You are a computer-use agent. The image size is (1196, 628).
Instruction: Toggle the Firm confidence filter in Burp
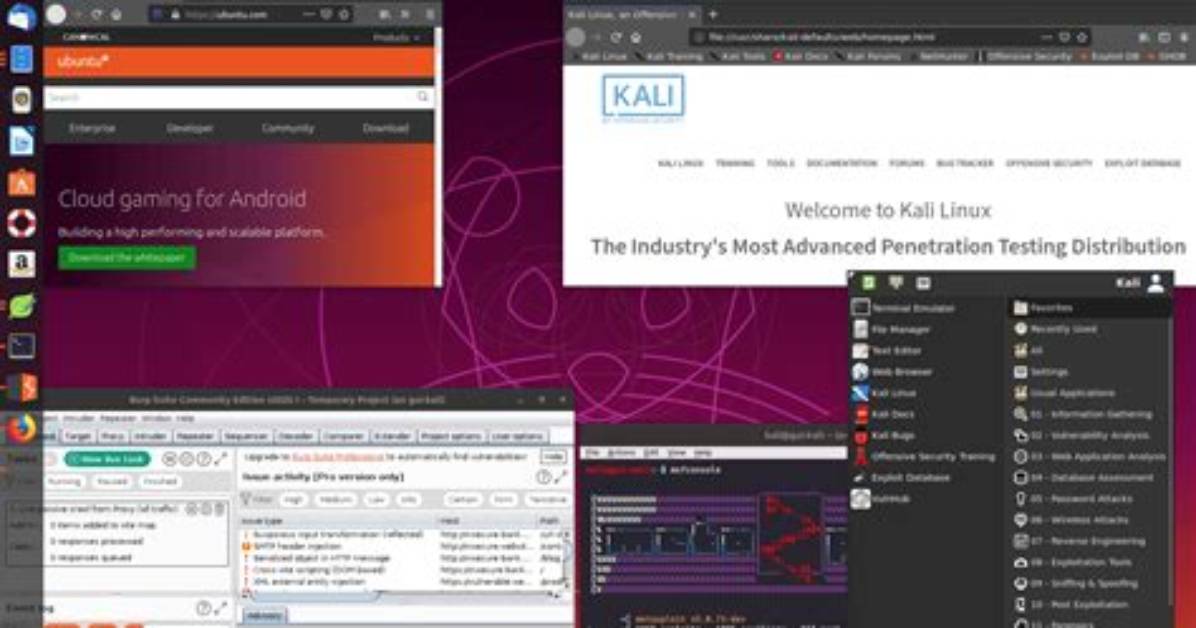point(503,500)
